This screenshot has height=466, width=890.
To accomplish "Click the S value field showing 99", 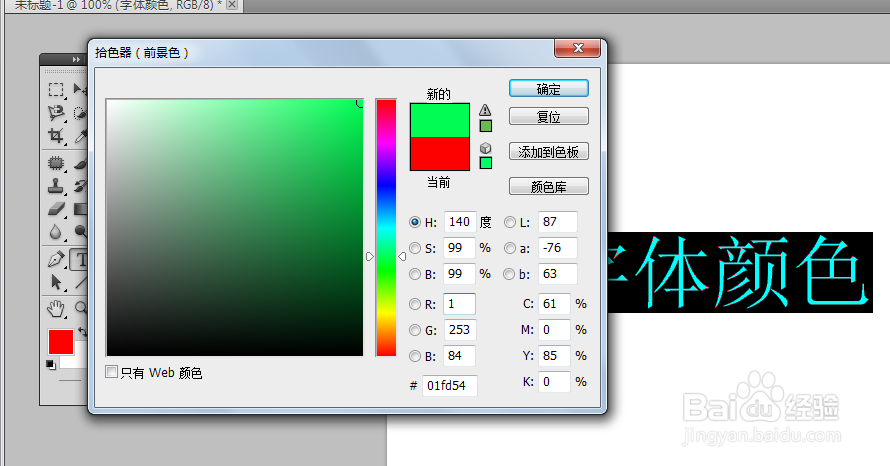I will pyautogui.click(x=459, y=248).
